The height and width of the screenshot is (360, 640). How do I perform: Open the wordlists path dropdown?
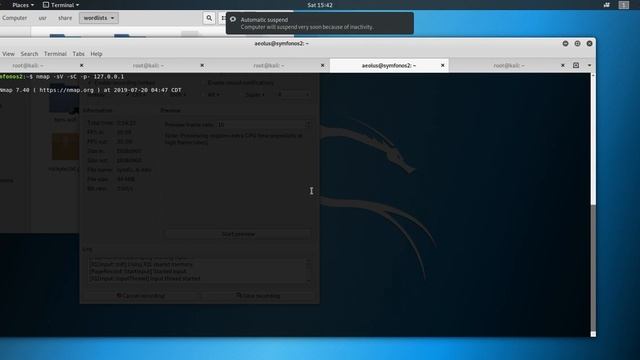[x=99, y=18]
